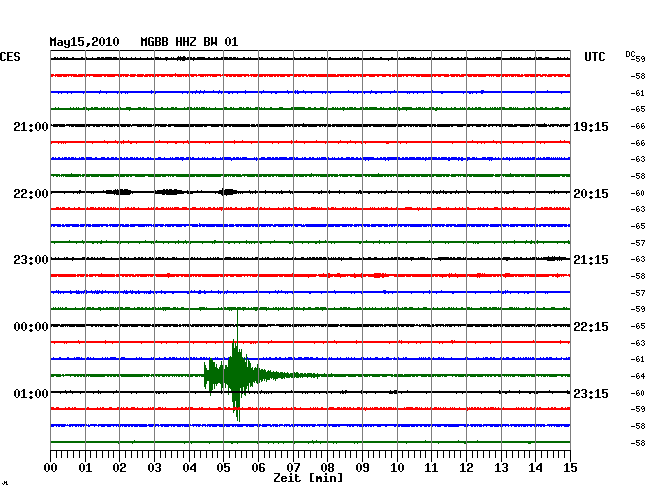Select the 22:15 UTC time label
This screenshot has width=650, height=494.
click(591, 327)
